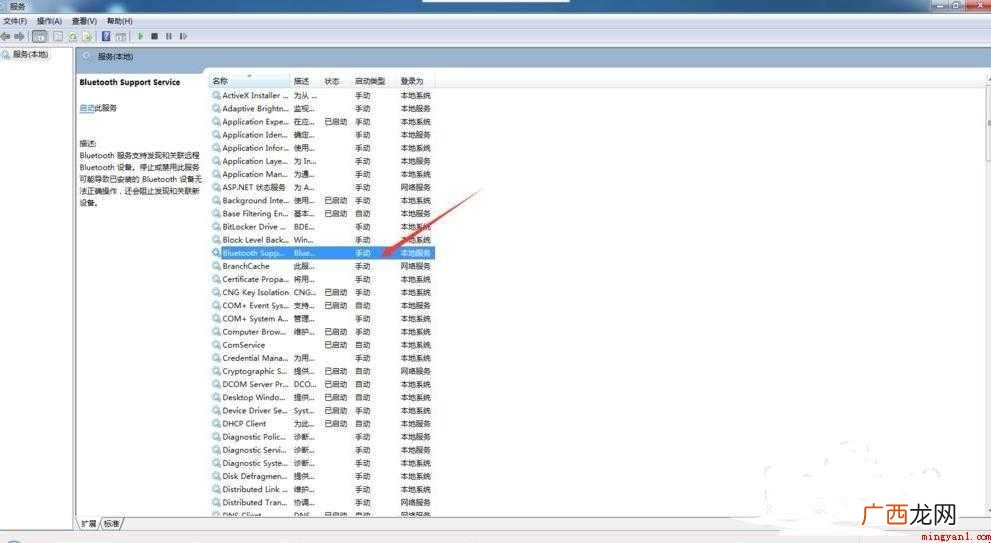The height and width of the screenshot is (543, 991).
Task: Select the Application Iden... service row
Action: point(322,135)
